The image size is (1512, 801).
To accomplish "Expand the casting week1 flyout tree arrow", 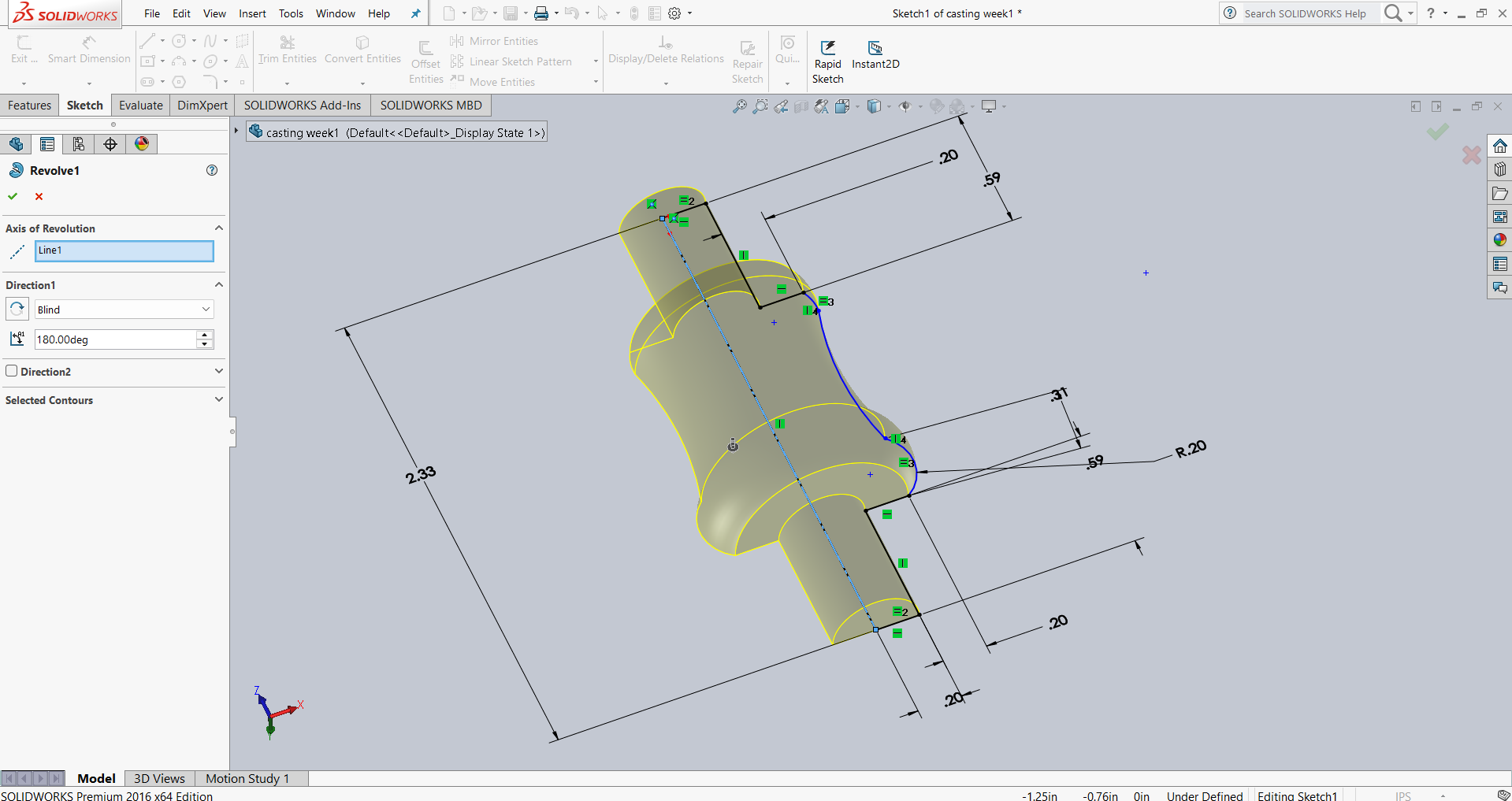I will 236,131.
